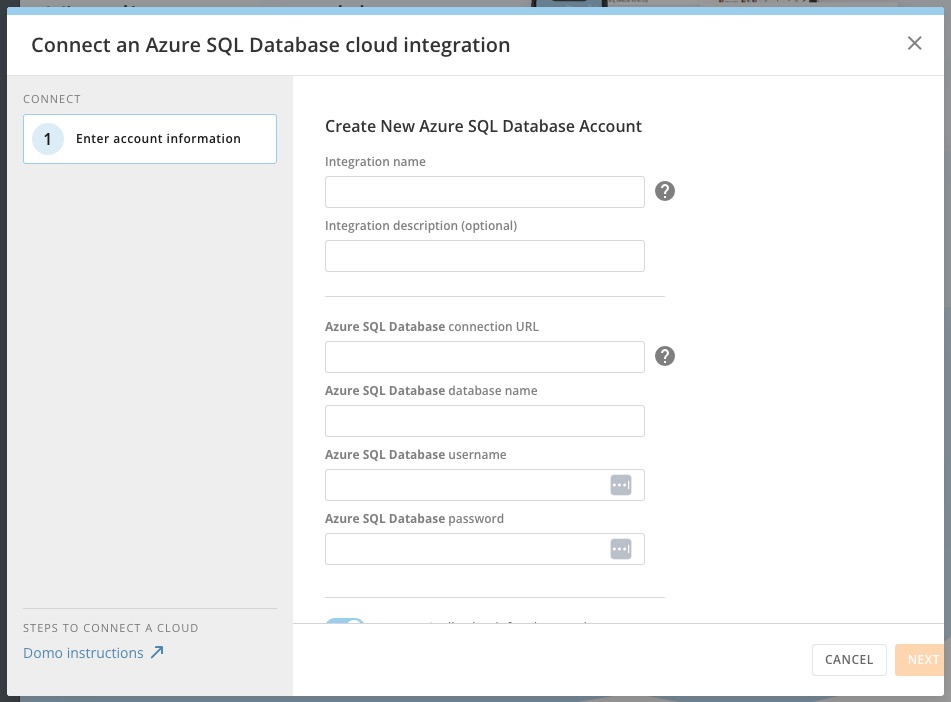951x702 pixels.
Task: Click the Integration description field
Action: click(x=484, y=255)
